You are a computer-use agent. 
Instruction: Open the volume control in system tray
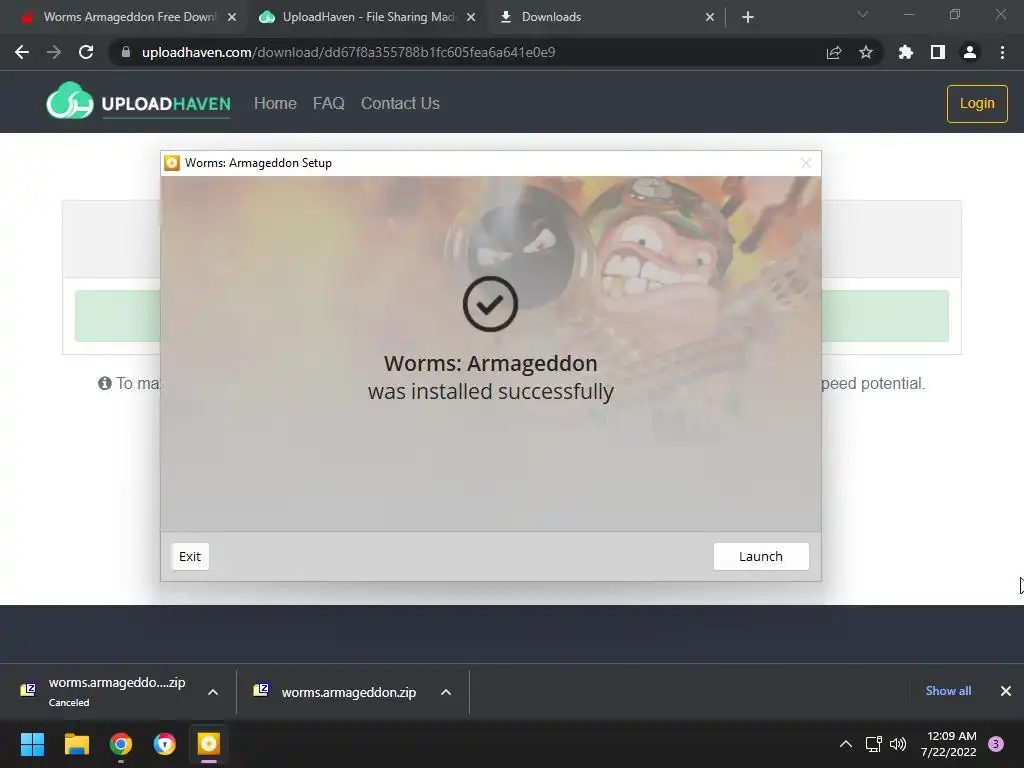(x=899, y=744)
